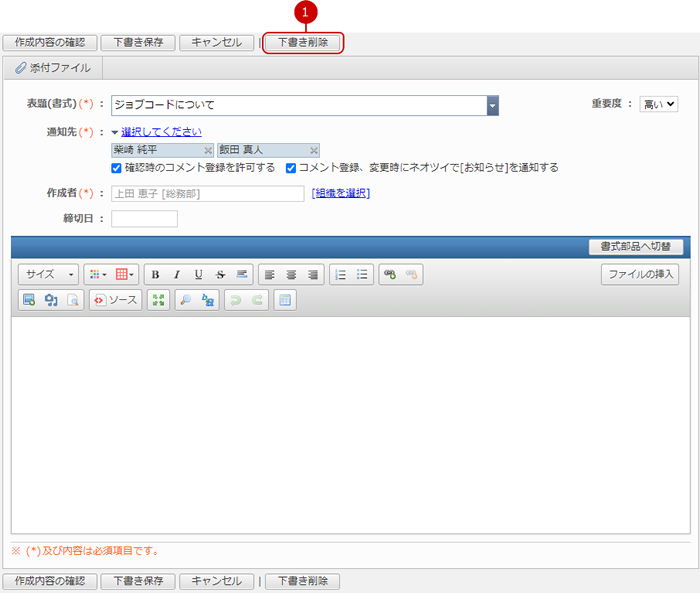Click the undo arrow icon
The image size is (700, 593).
236,300
